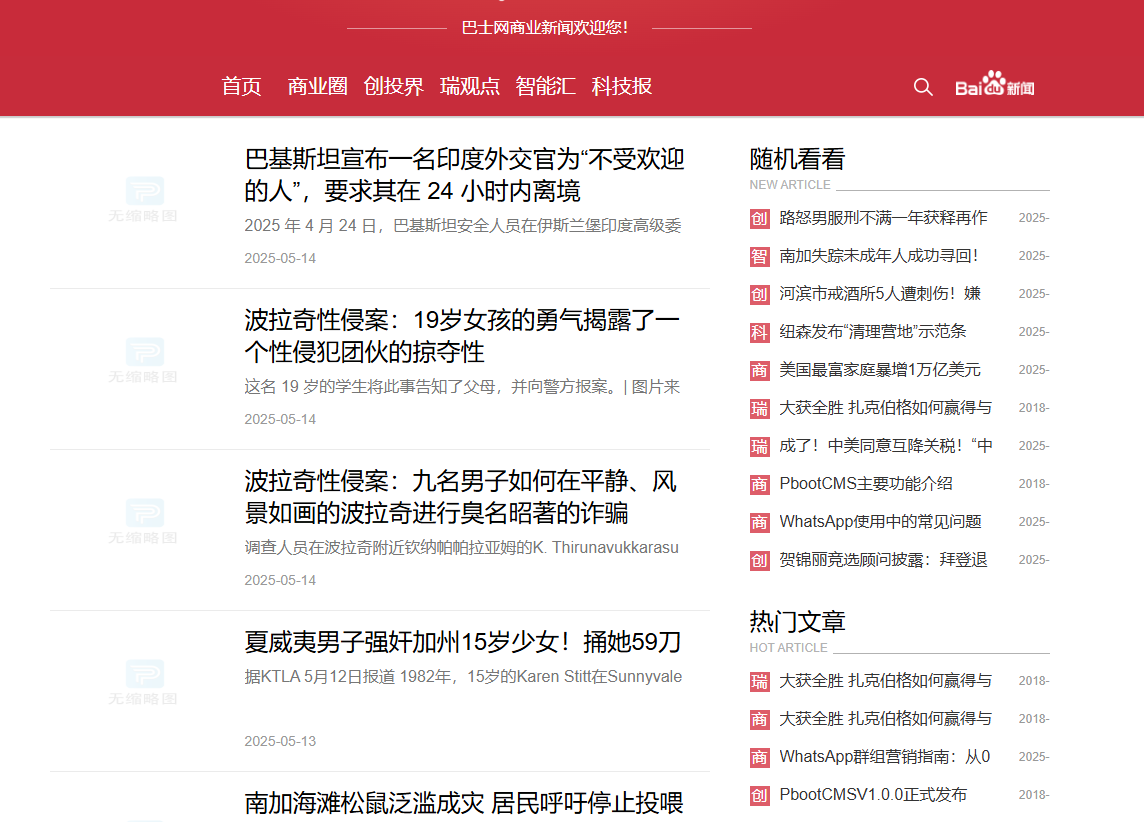Viewport: 1144px width, 822px height.
Task: Open the PbootCMS主要功能介绍 sidebar link
Action: click(x=865, y=484)
